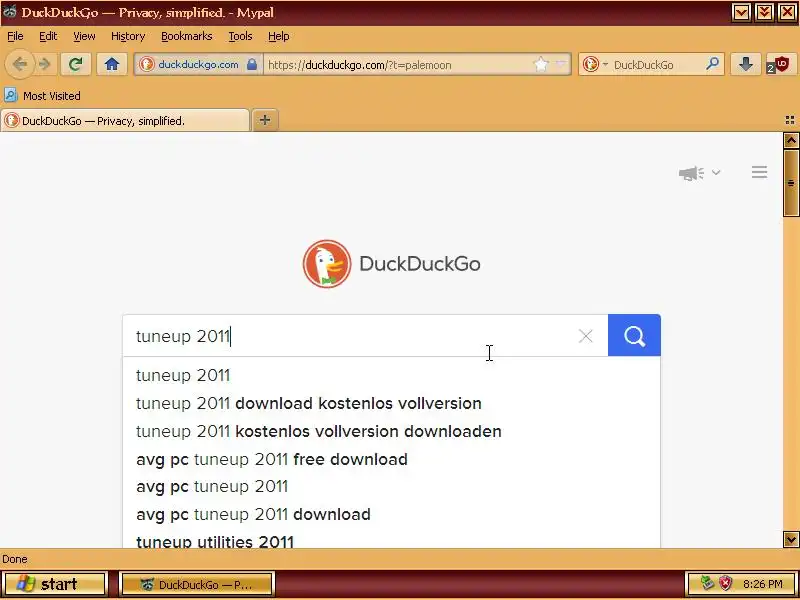Show all tabs list icon
Screen dimensions: 800x600
(790, 120)
